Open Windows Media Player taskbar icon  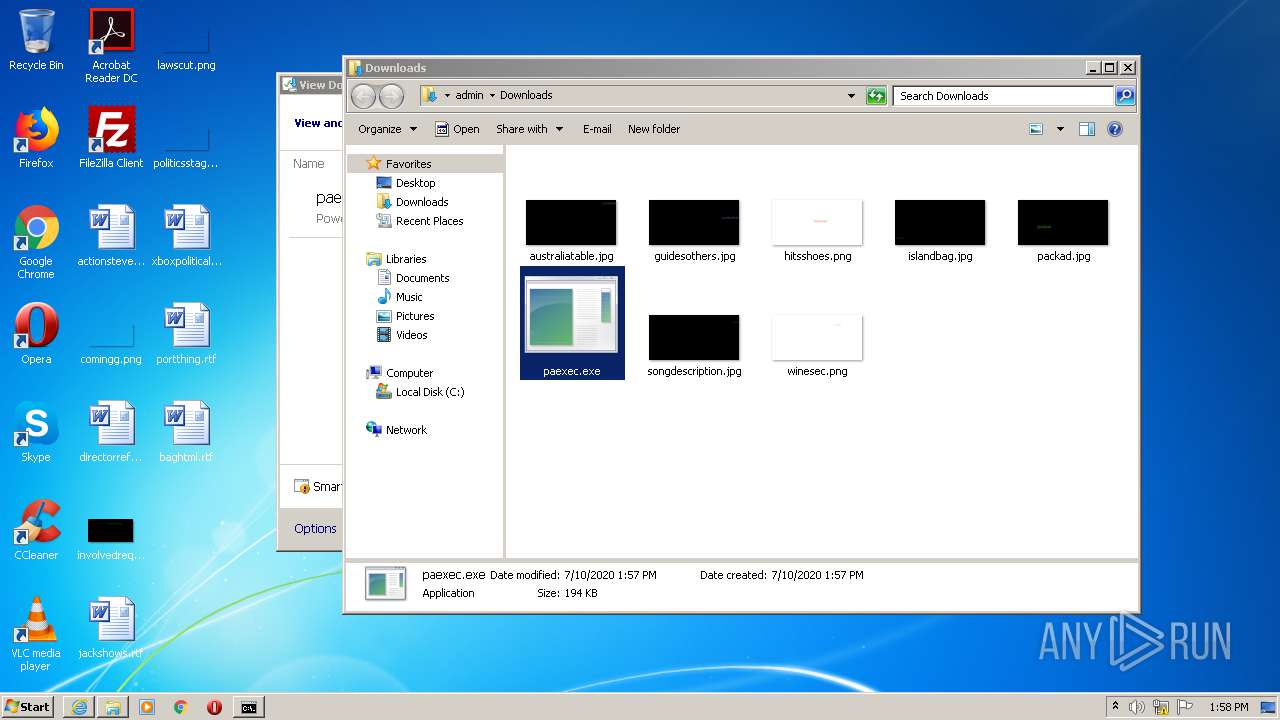147,707
